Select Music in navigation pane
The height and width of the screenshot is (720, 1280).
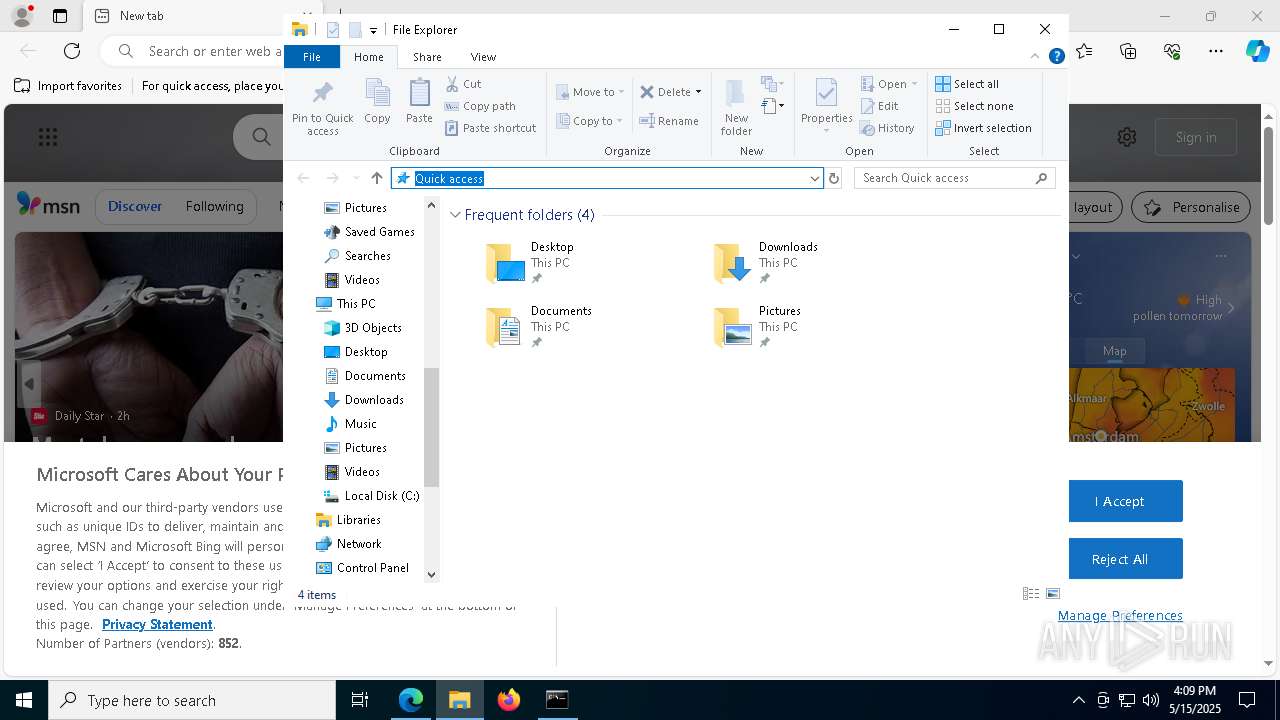(x=350, y=424)
